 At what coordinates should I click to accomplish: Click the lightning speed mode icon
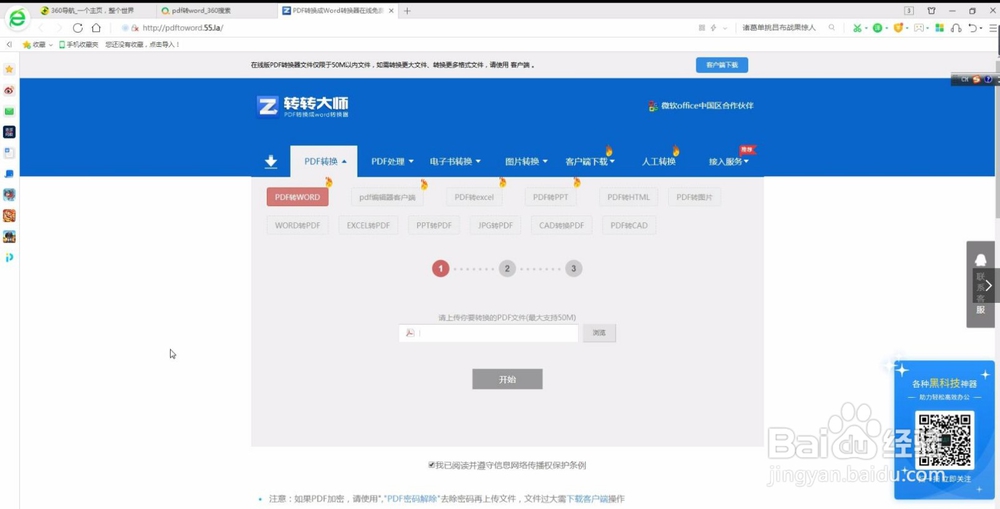coord(714,28)
